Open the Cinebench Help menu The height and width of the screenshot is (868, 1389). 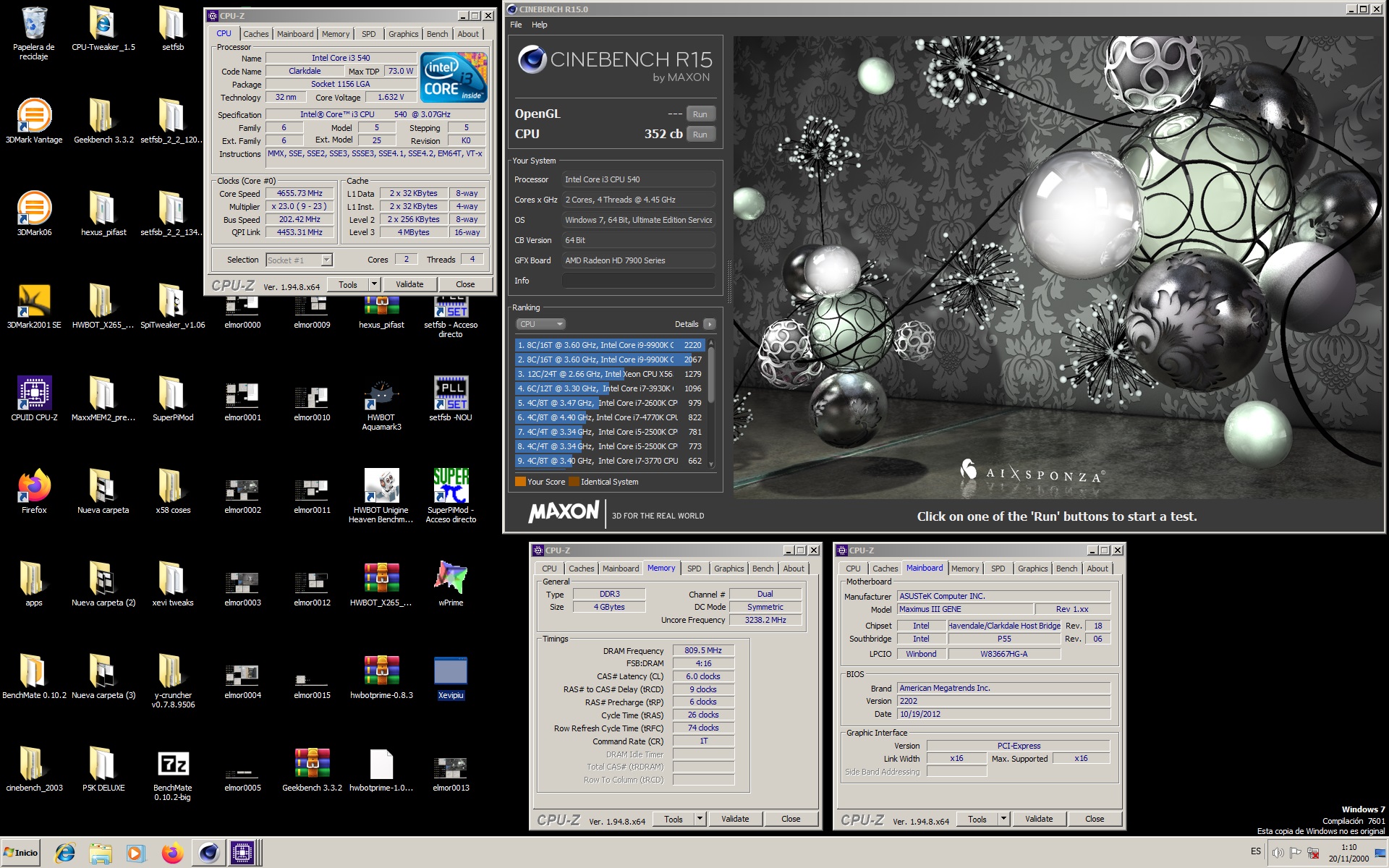click(x=540, y=25)
